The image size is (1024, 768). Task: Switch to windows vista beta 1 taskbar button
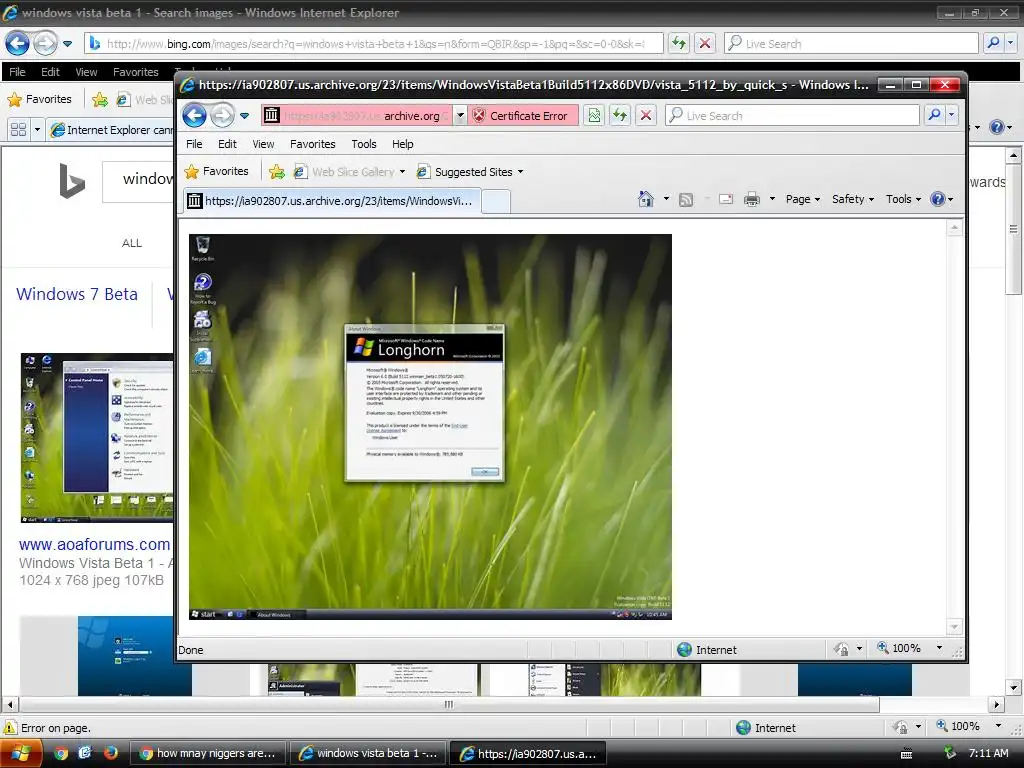(x=368, y=754)
